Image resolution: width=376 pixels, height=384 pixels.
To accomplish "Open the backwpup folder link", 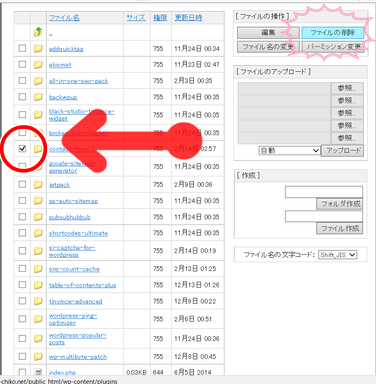I will pyautogui.click(x=63, y=97).
